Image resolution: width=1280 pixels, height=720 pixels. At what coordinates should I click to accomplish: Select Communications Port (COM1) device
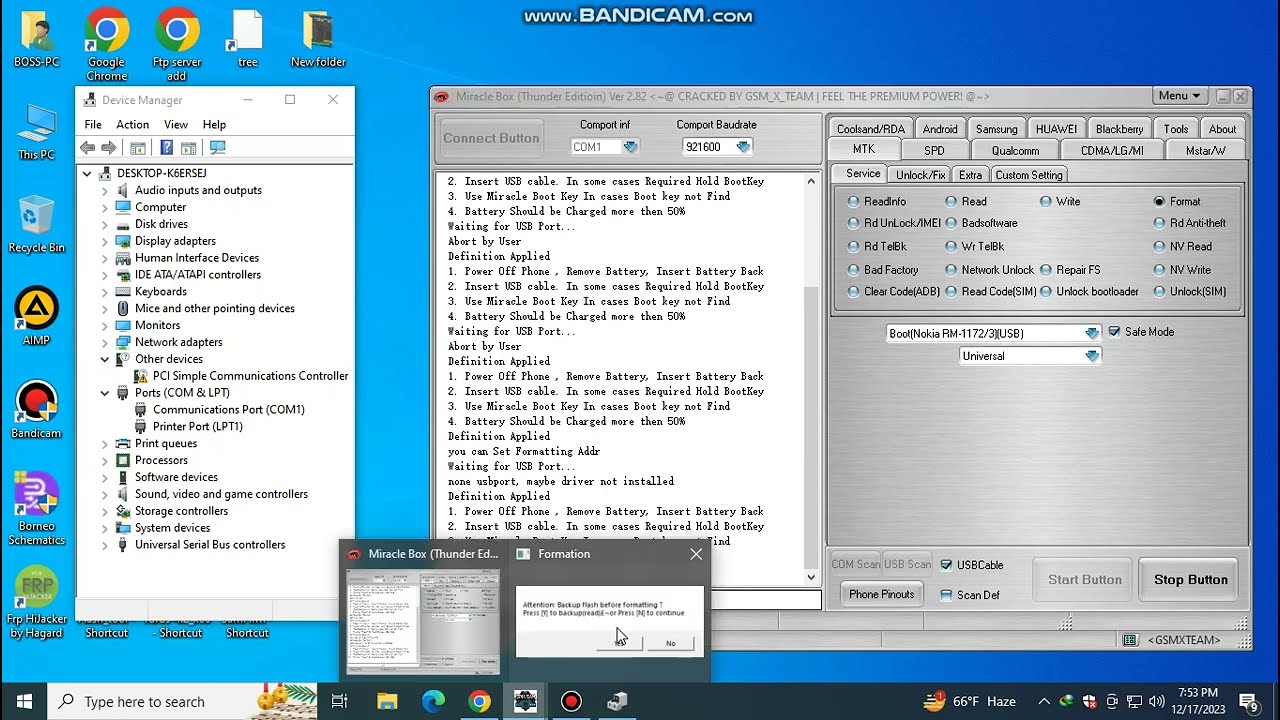coord(228,410)
